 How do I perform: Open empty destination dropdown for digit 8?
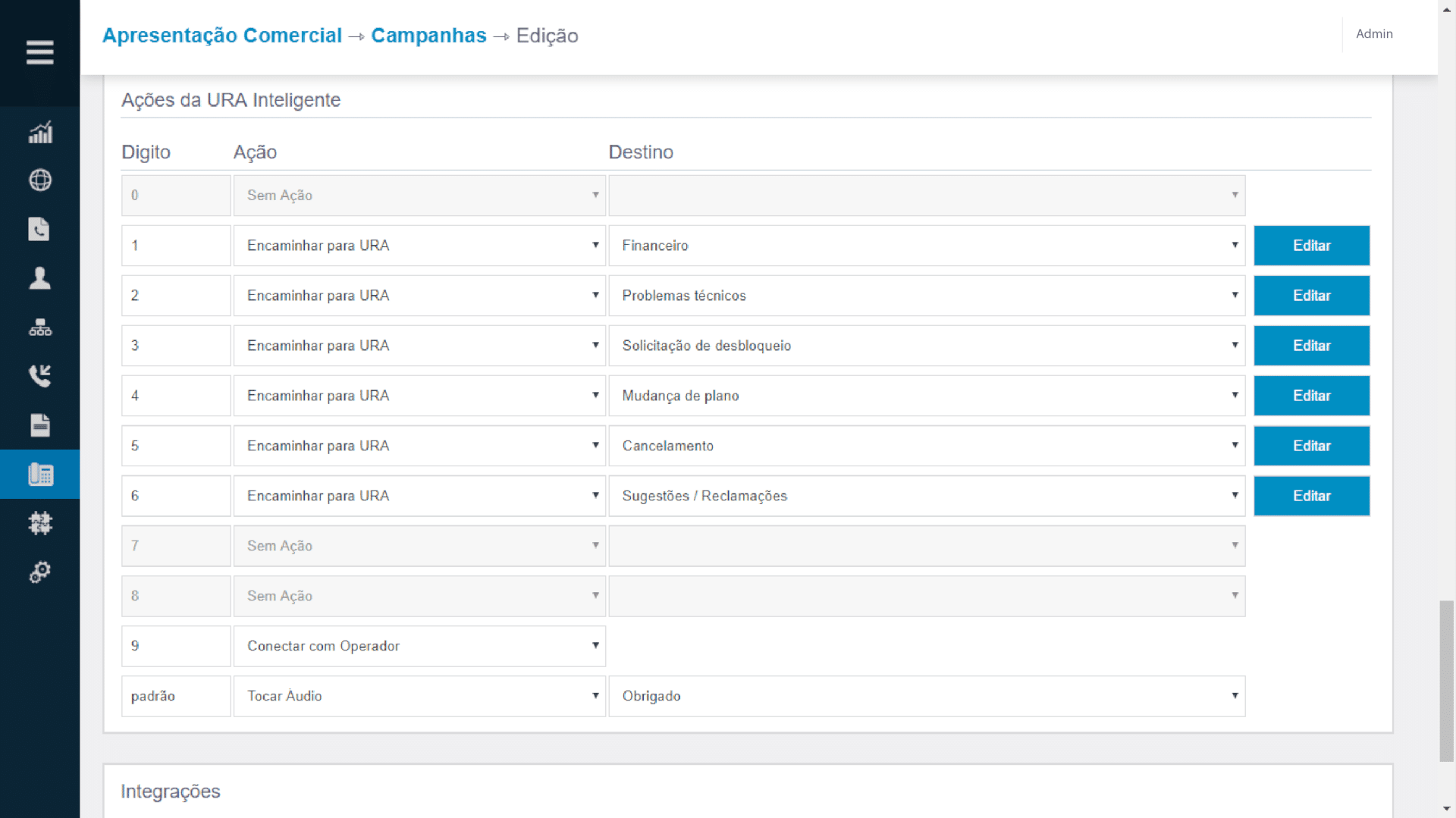point(927,596)
